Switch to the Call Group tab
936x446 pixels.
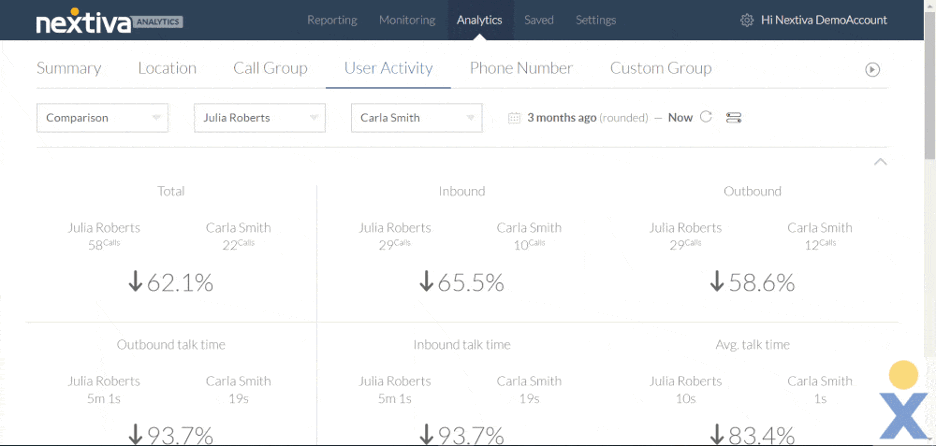coord(270,68)
